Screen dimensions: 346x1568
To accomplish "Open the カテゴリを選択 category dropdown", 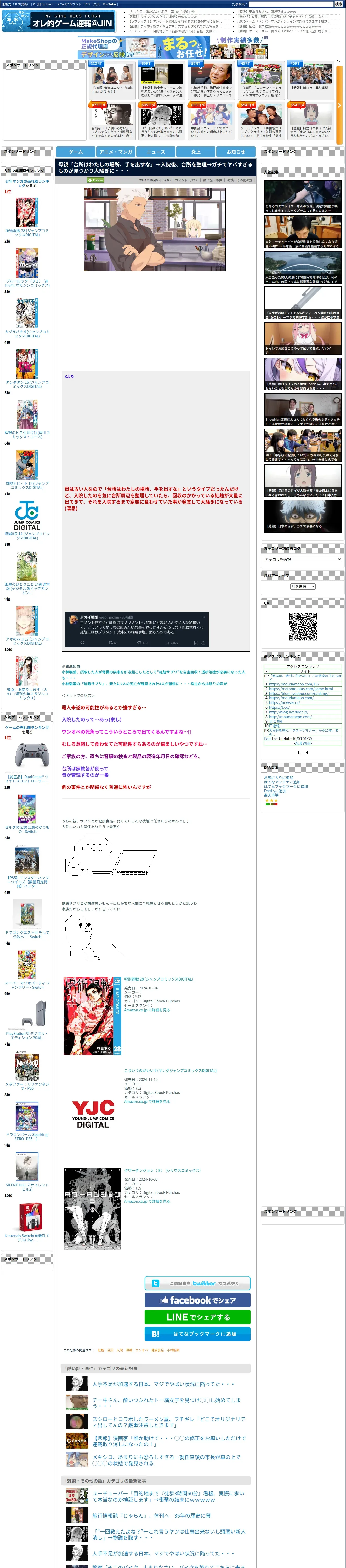I will coord(303,560).
